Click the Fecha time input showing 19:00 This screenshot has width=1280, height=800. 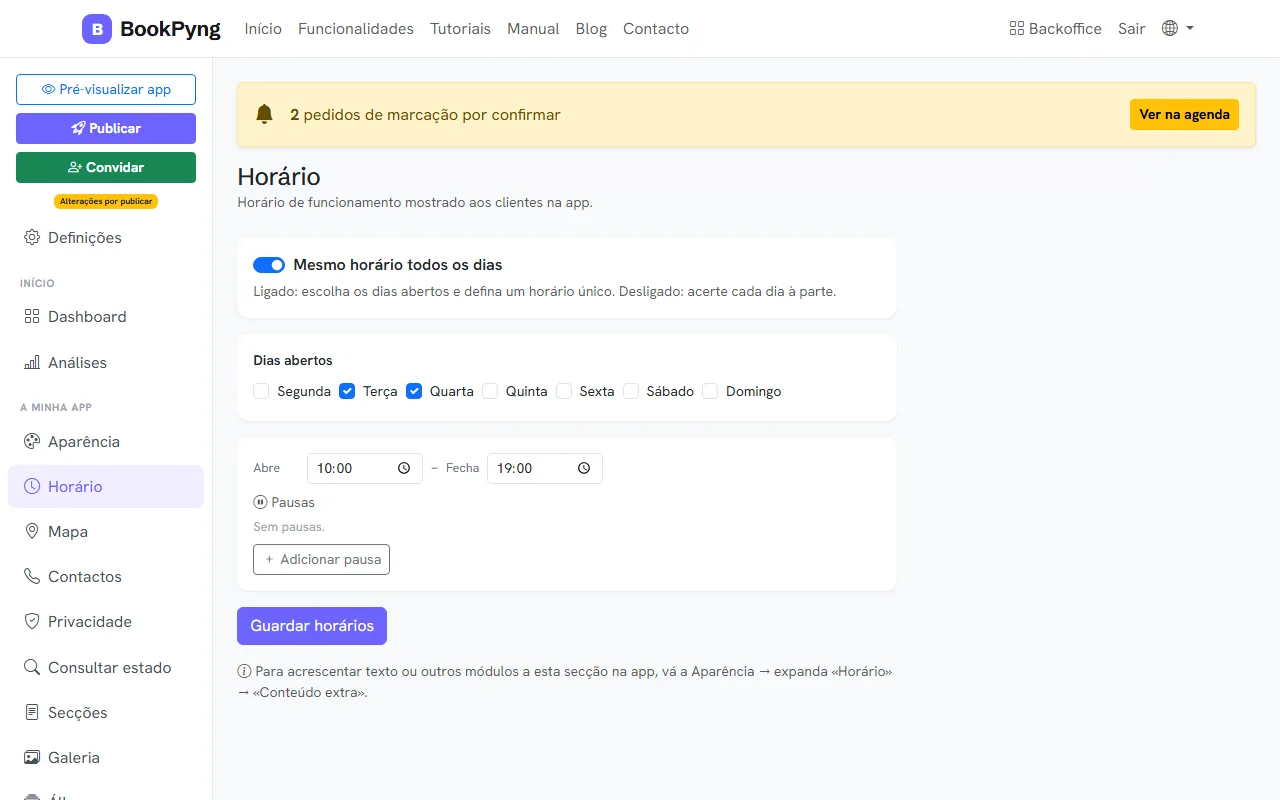[544, 468]
